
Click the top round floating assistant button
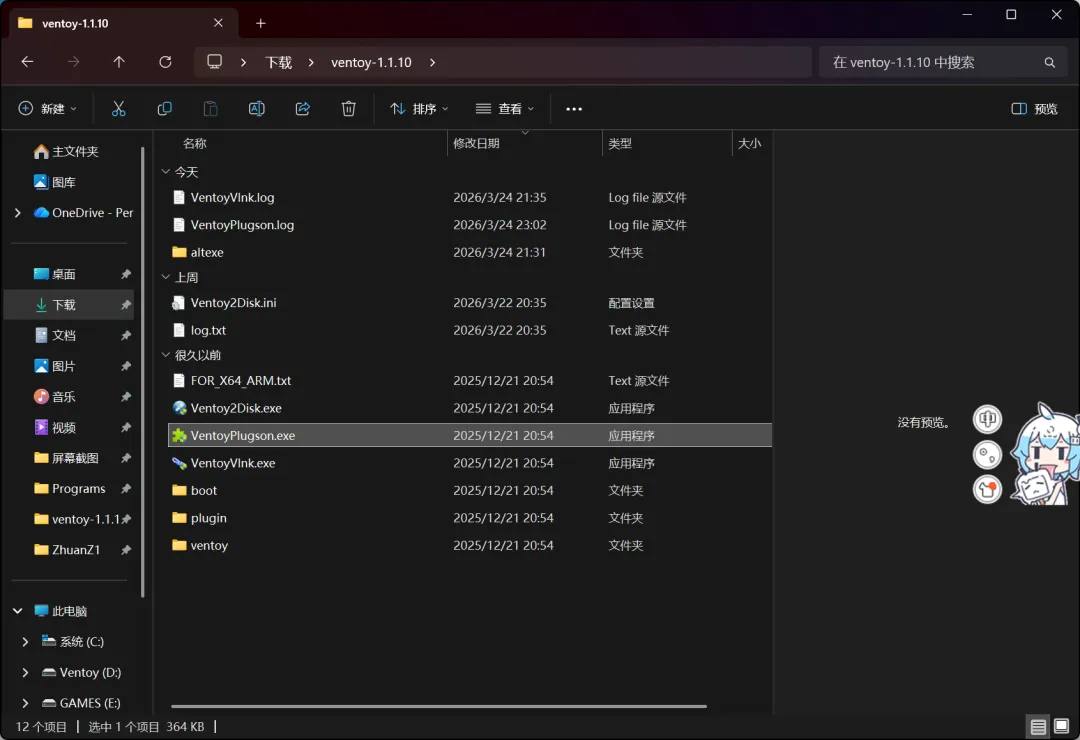tap(987, 419)
